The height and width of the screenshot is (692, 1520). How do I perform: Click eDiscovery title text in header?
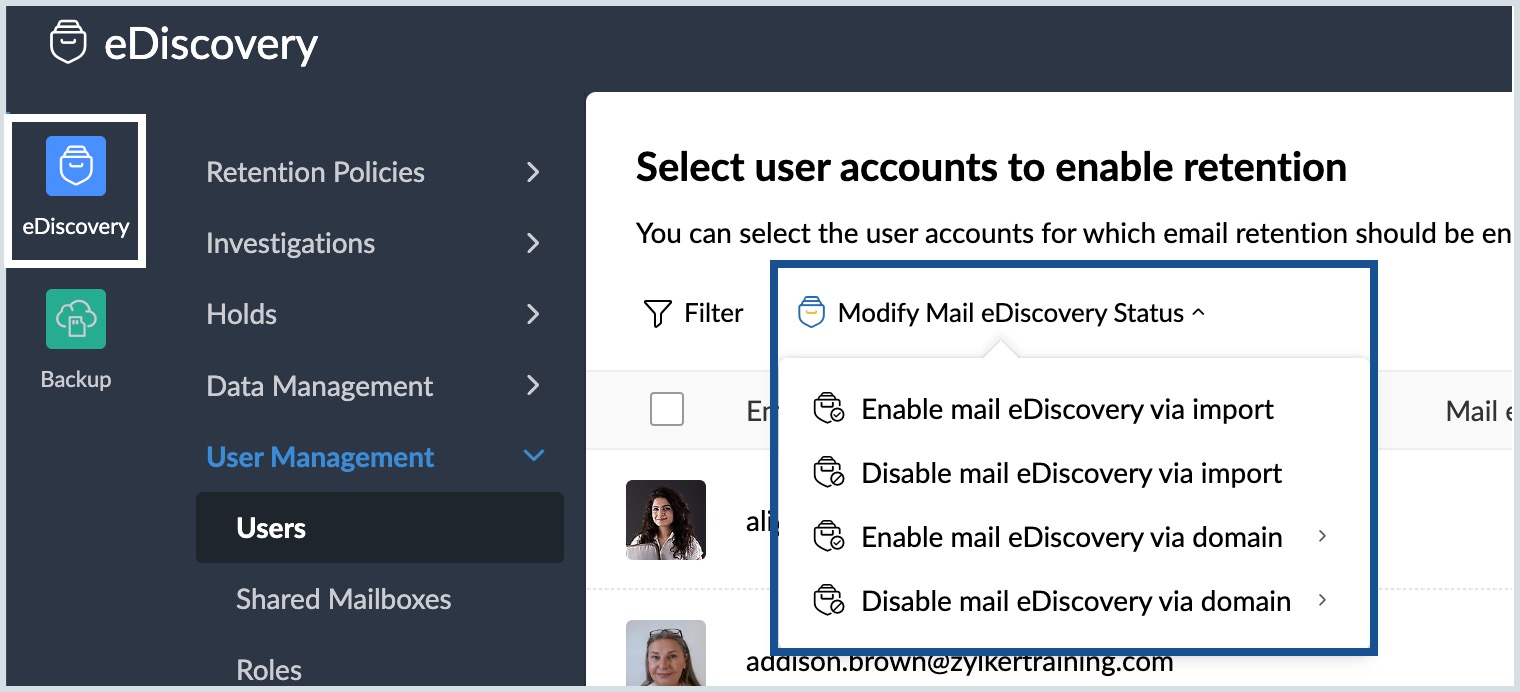(x=211, y=44)
